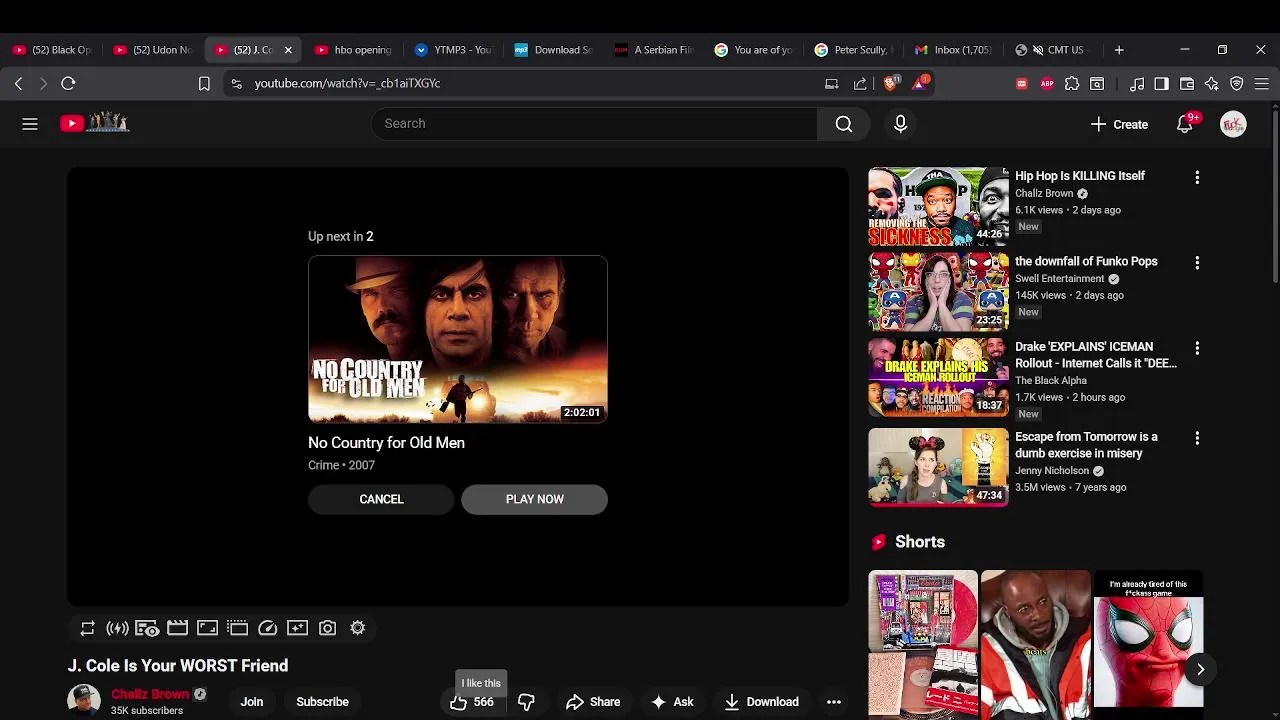Screen dimensions: 1280x720
Task: Go back in browser history
Action: click(x=18, y=84)
